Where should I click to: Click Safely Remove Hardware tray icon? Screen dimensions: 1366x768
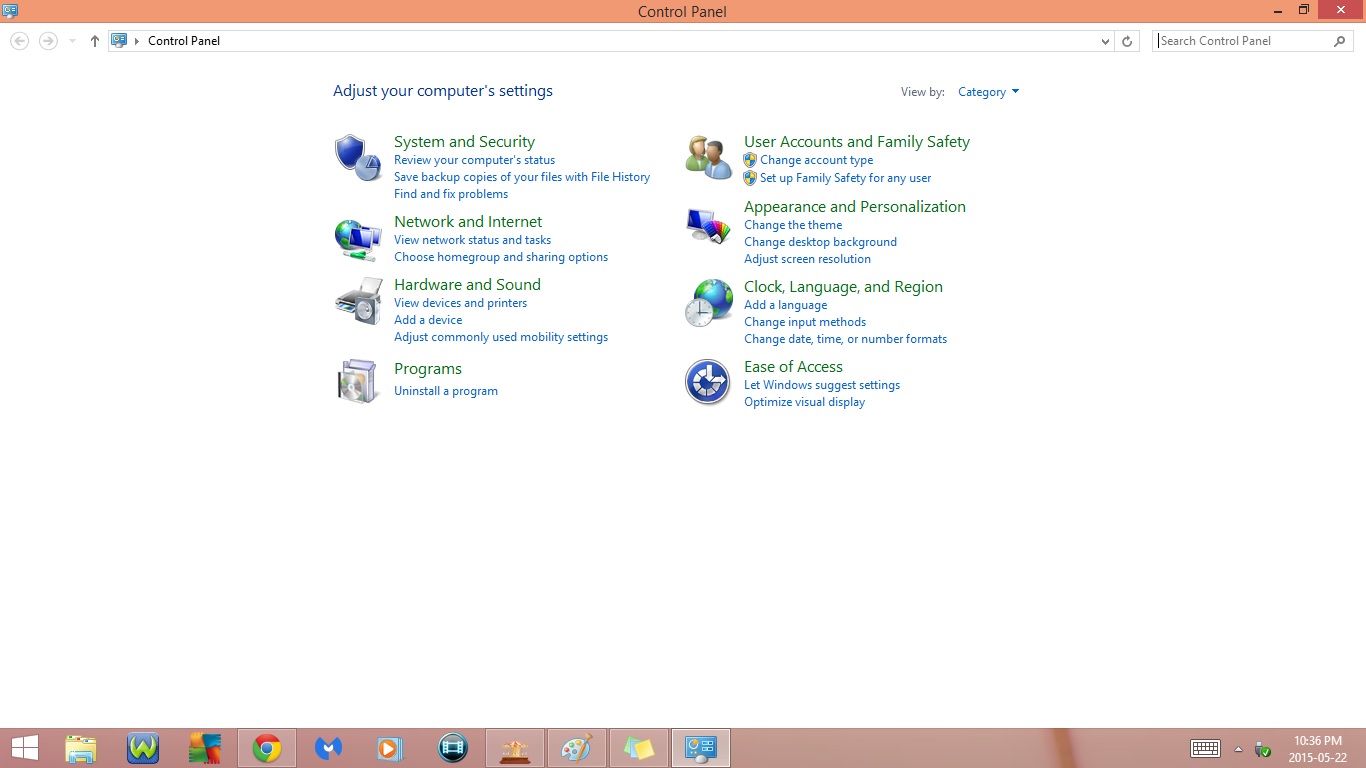click(x=1263, y=749)
